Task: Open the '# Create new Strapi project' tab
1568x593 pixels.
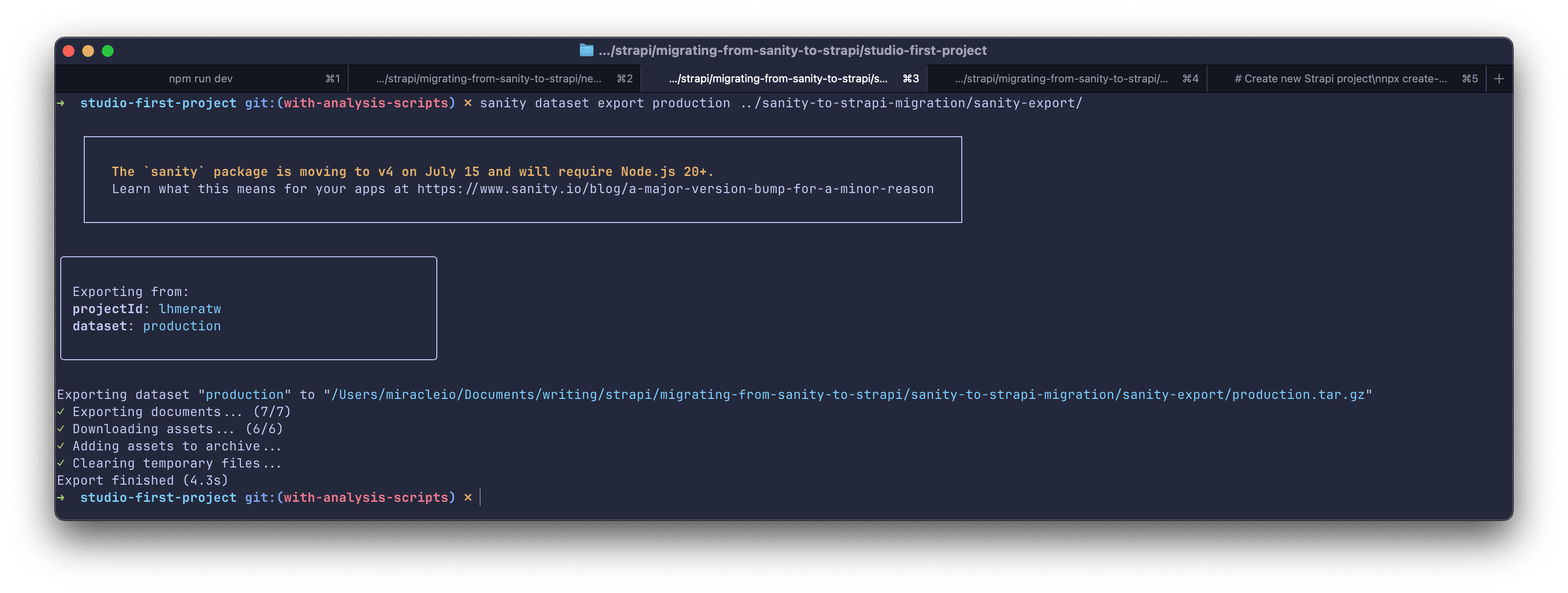Action: 1347,78
